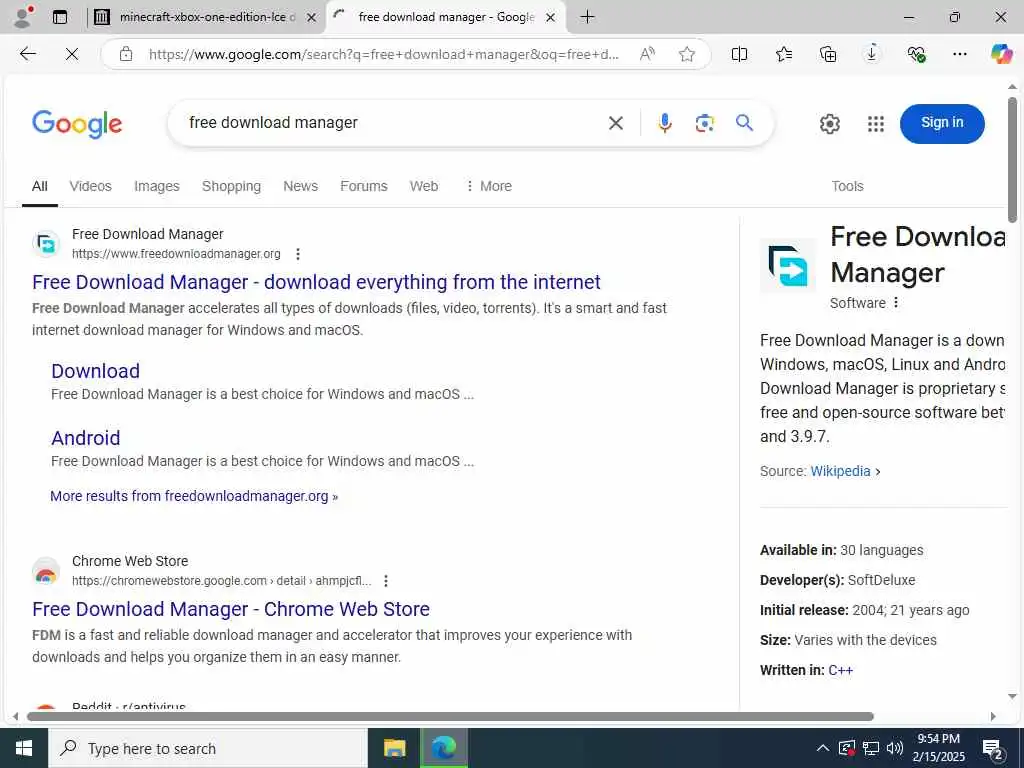Image resolution: width=1024 pixels, height=768 pixels.
Task: Open freedownloadmanager.org result options menu
Action: [x=298, y=254]
